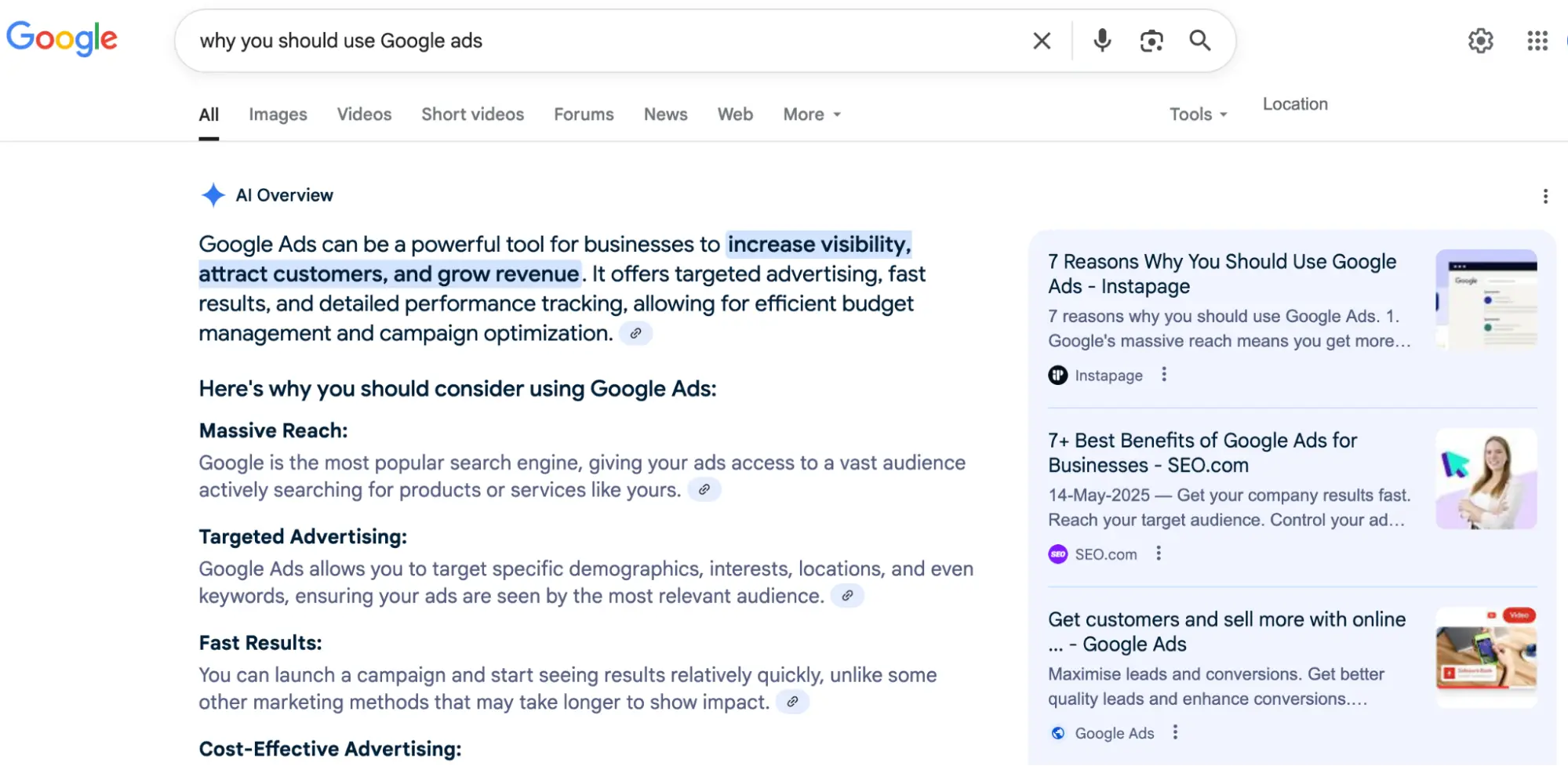Open the Google Ads video thumbnail
This screenshot has height=766, width=1568.
(x=1486, y=657)
